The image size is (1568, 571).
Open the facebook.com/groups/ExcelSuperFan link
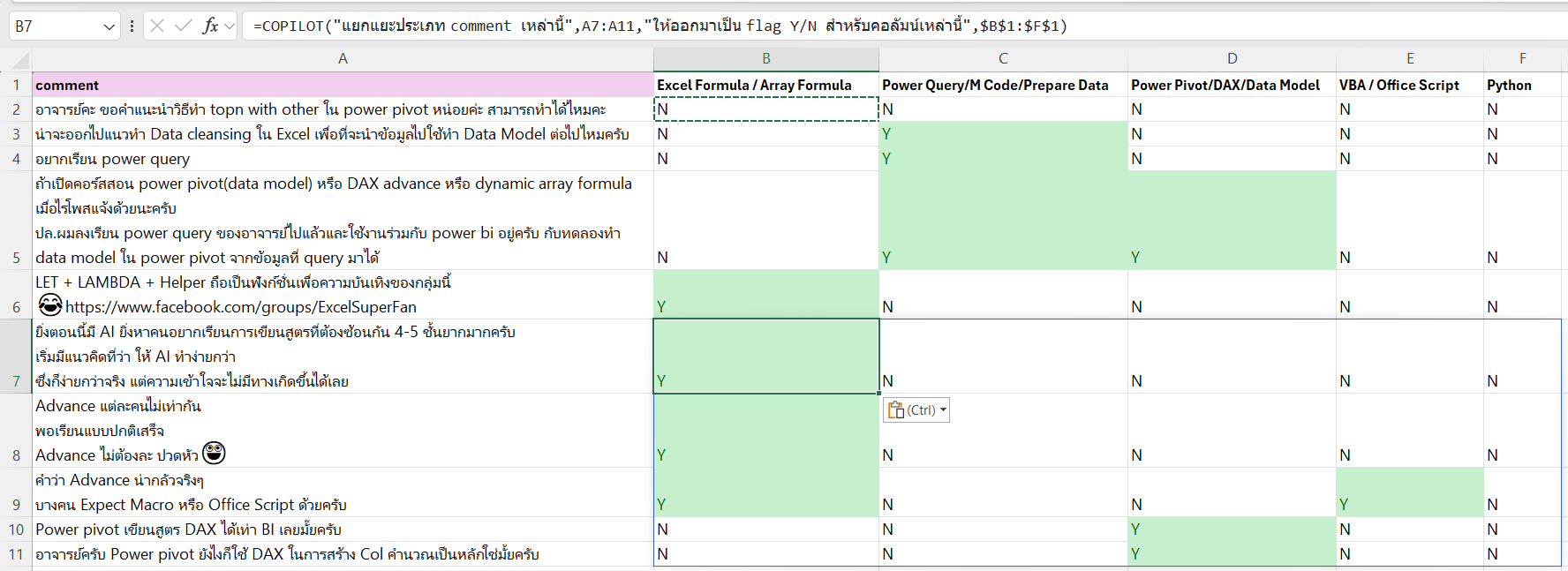click(x=240, y=307)
